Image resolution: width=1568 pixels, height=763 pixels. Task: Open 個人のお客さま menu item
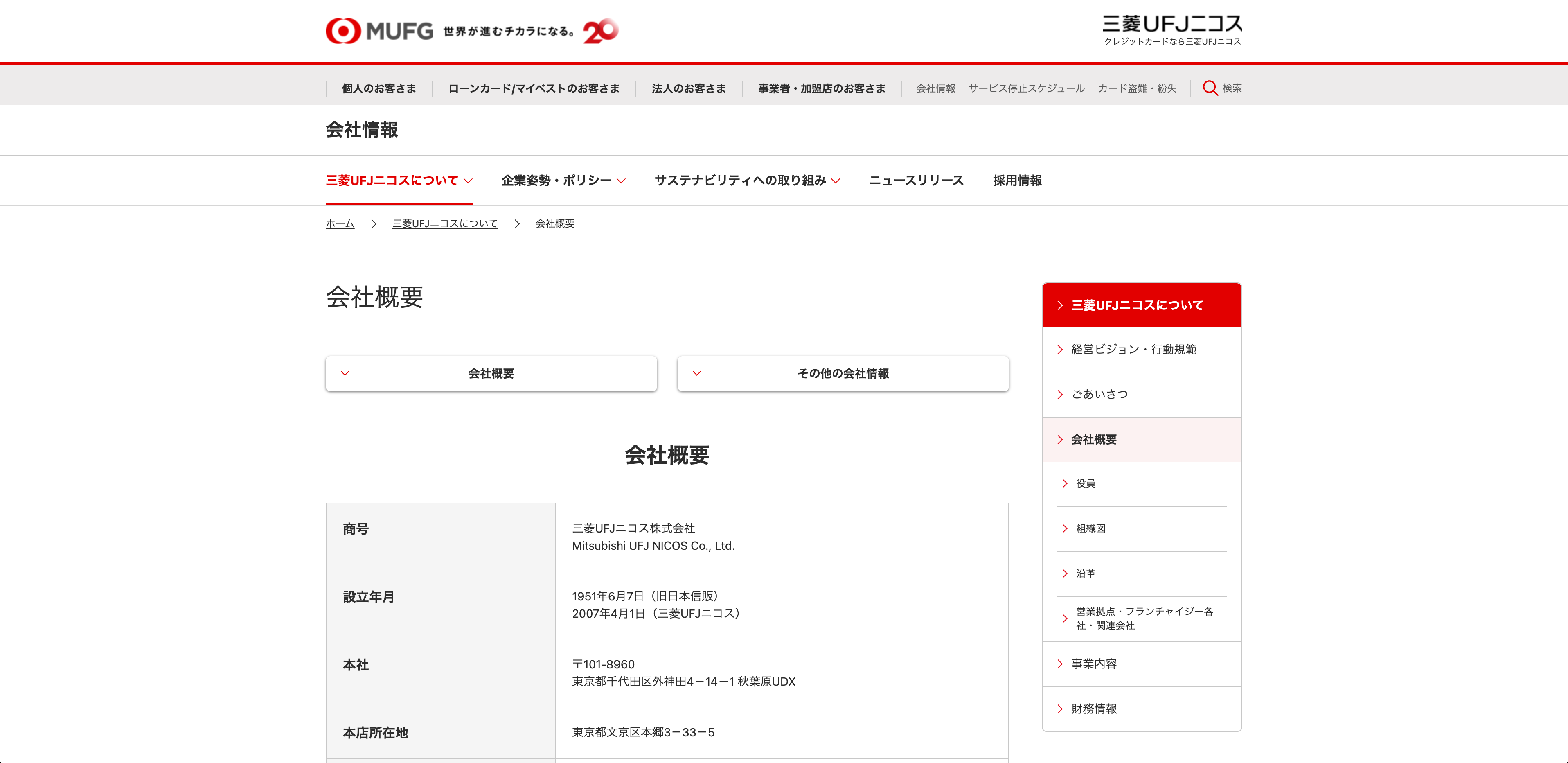pos(378,88)
